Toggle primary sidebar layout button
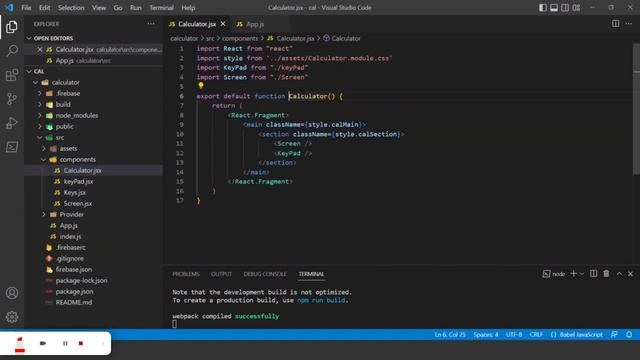 tap(543, 7)
